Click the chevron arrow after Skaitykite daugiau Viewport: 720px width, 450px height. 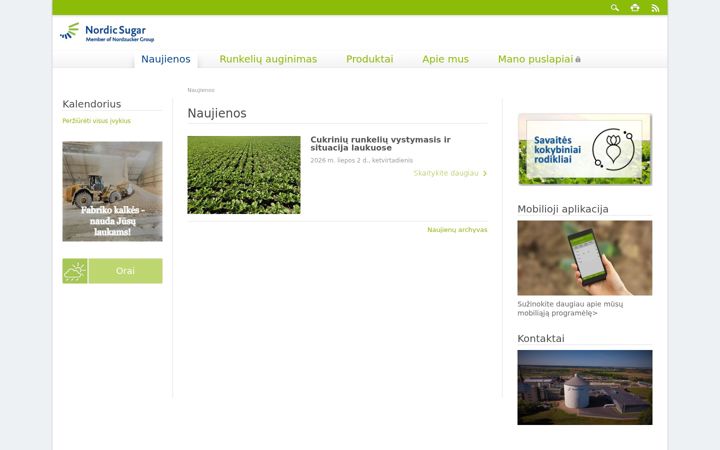(484, 173)
